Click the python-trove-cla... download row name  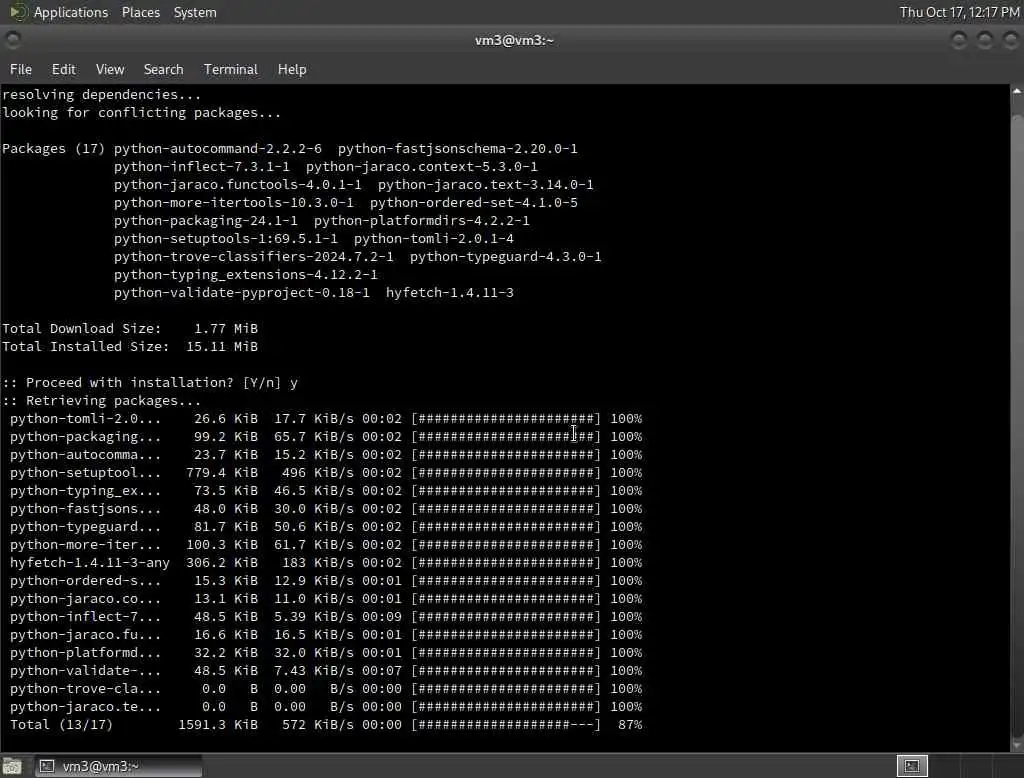[85, 689]
